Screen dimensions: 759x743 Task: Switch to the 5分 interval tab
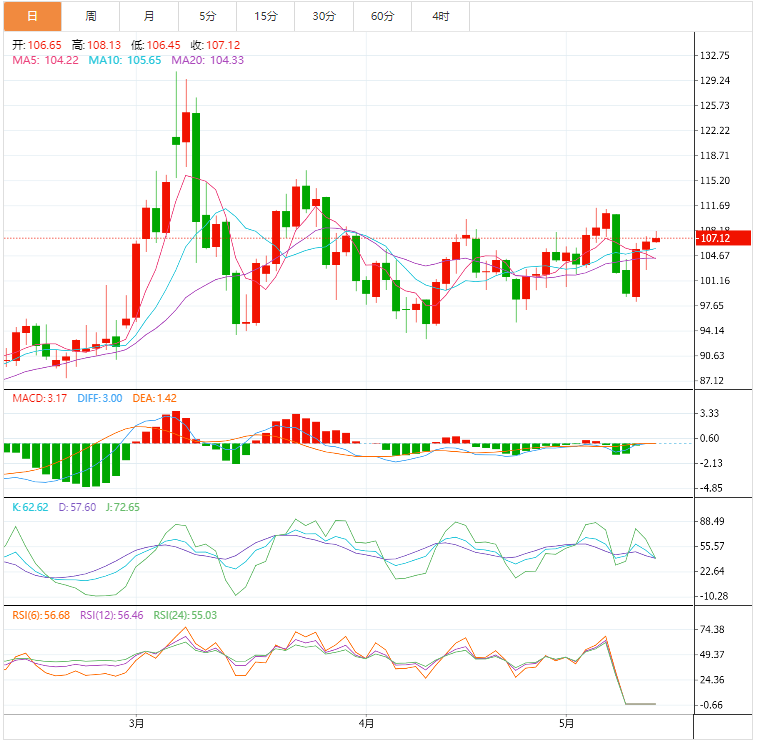pyautogui.click(x=207, y=16)
